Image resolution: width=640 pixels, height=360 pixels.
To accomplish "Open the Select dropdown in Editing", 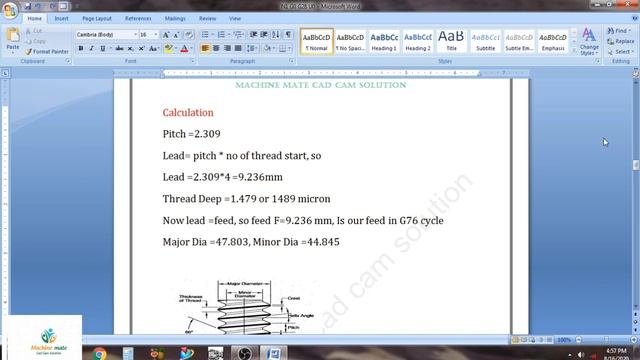I will [x=620, y=52].
